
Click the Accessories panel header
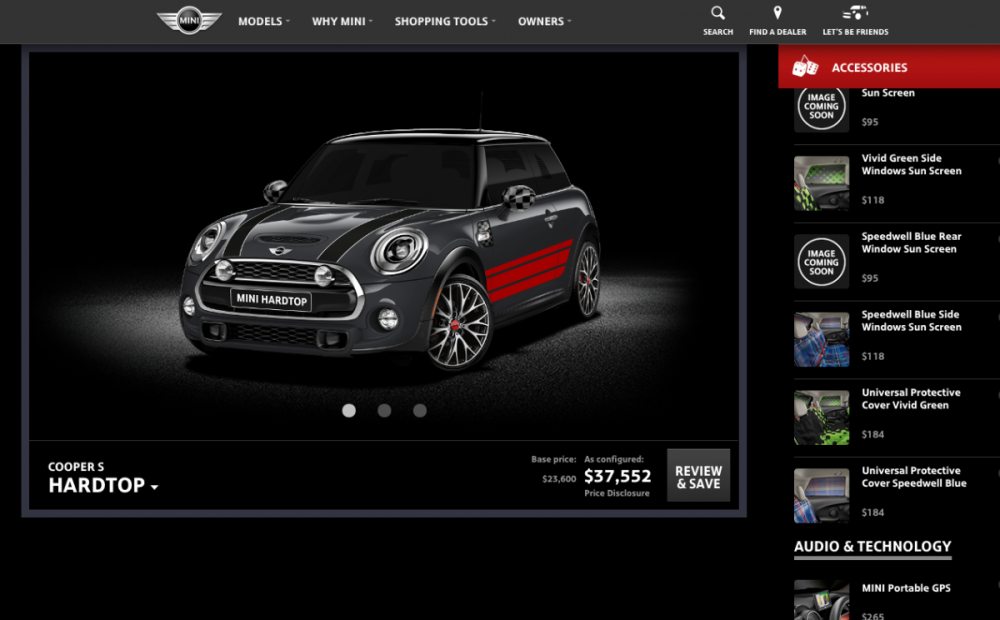point(889,66)
